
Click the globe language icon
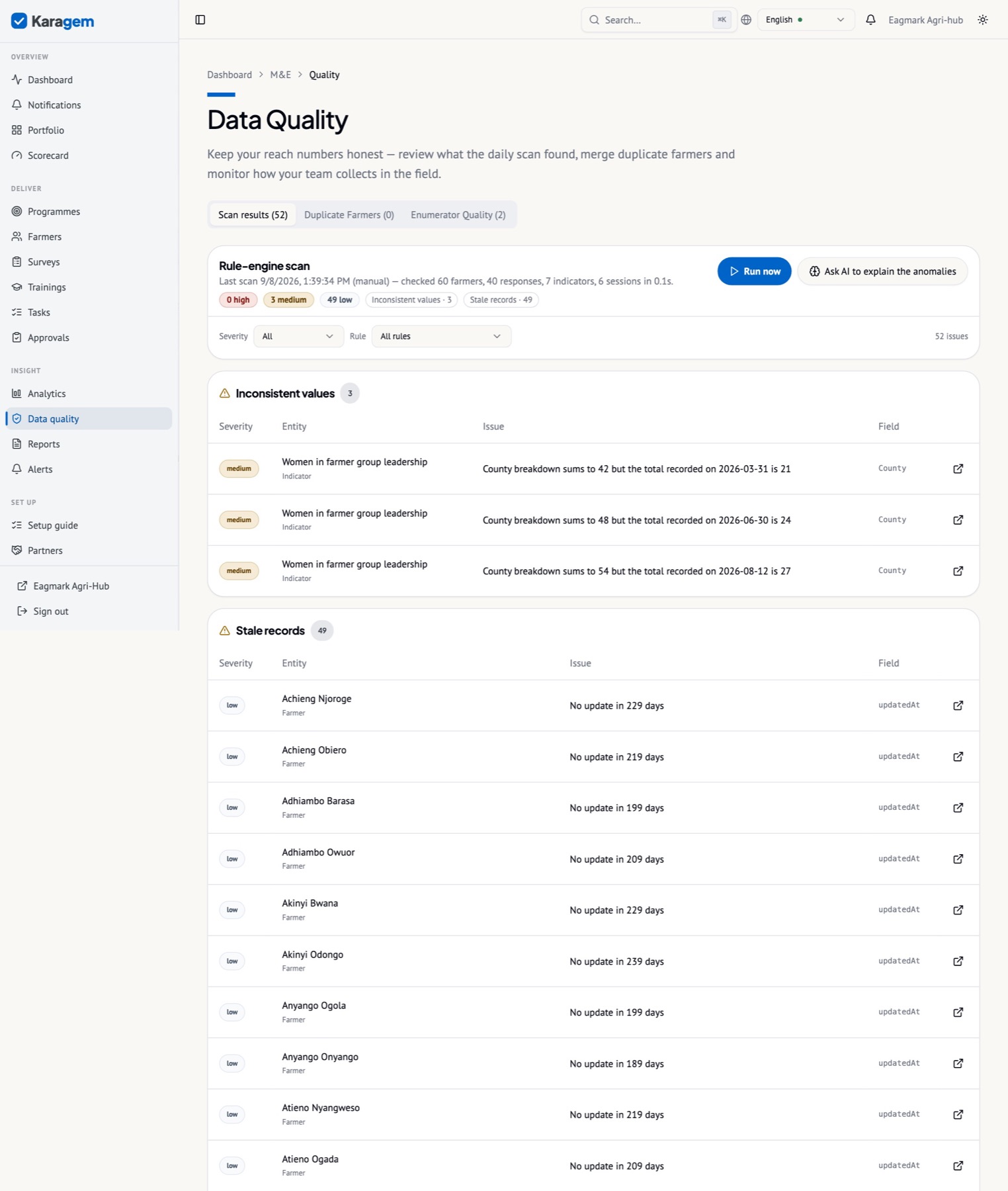click(x=746, y=20)
